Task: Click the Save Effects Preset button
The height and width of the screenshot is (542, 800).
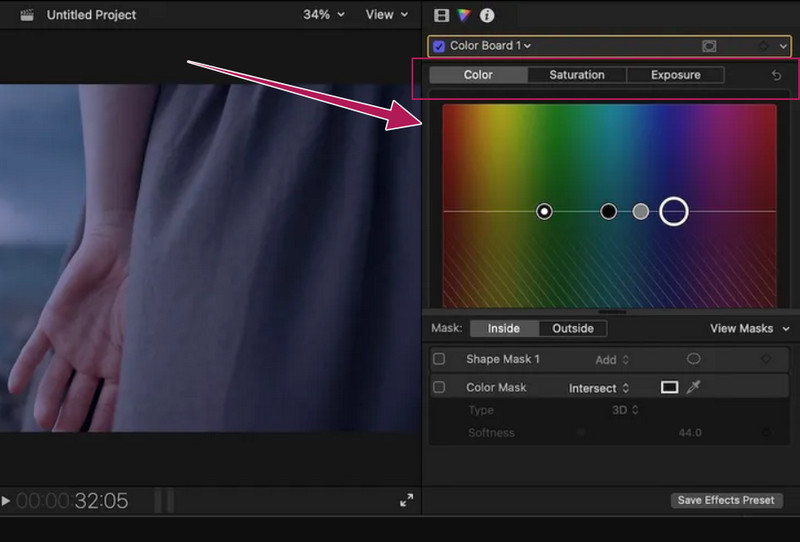Action: (725, 500)
